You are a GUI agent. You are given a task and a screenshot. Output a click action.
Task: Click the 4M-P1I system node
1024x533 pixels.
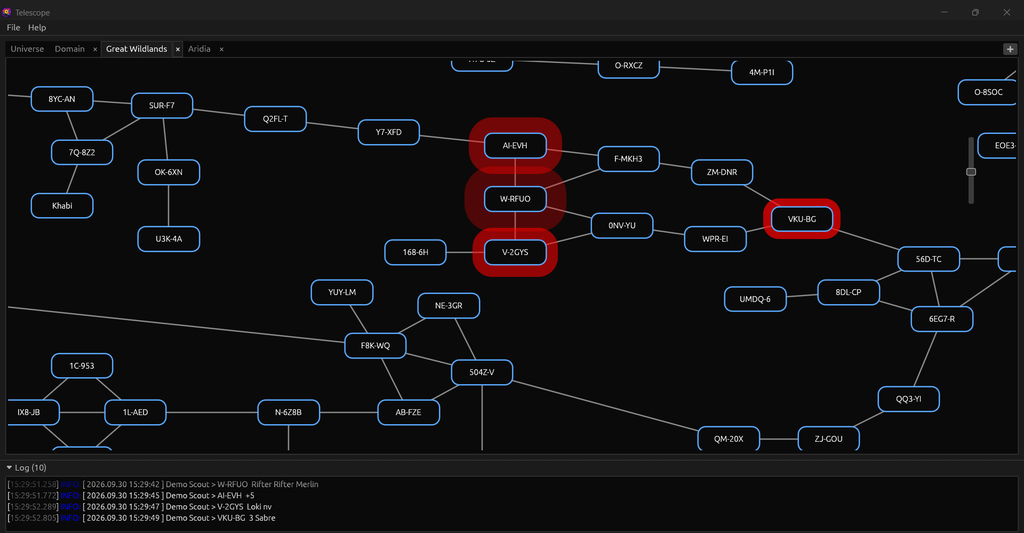click(762, 72)
